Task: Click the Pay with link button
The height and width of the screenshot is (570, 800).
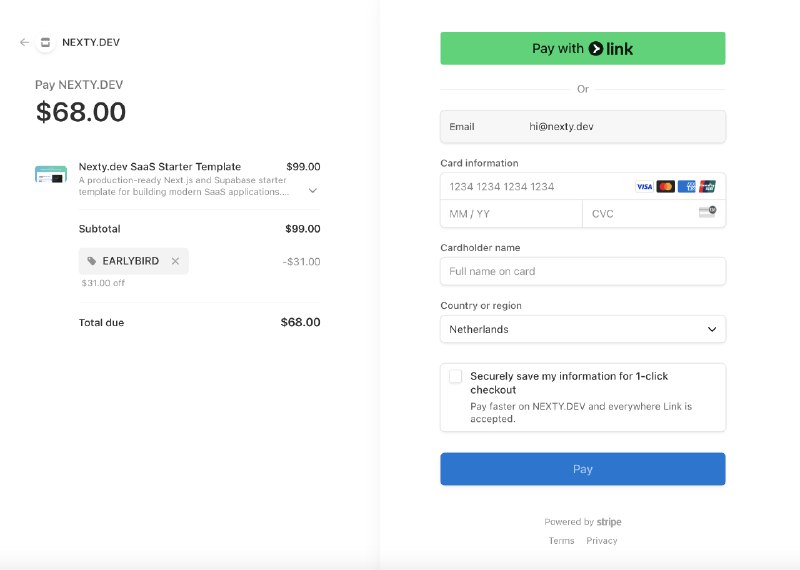Action: [583, 48]
